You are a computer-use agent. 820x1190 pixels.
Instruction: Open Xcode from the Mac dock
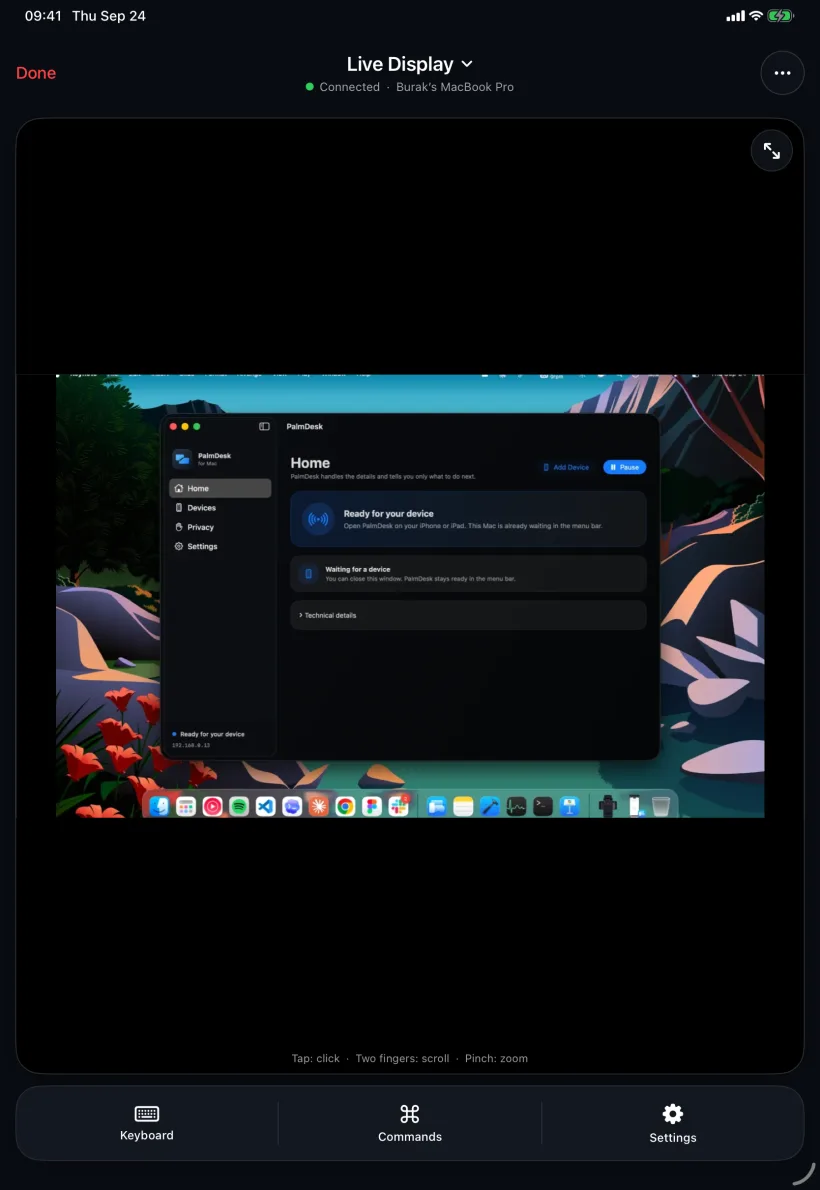490,806
